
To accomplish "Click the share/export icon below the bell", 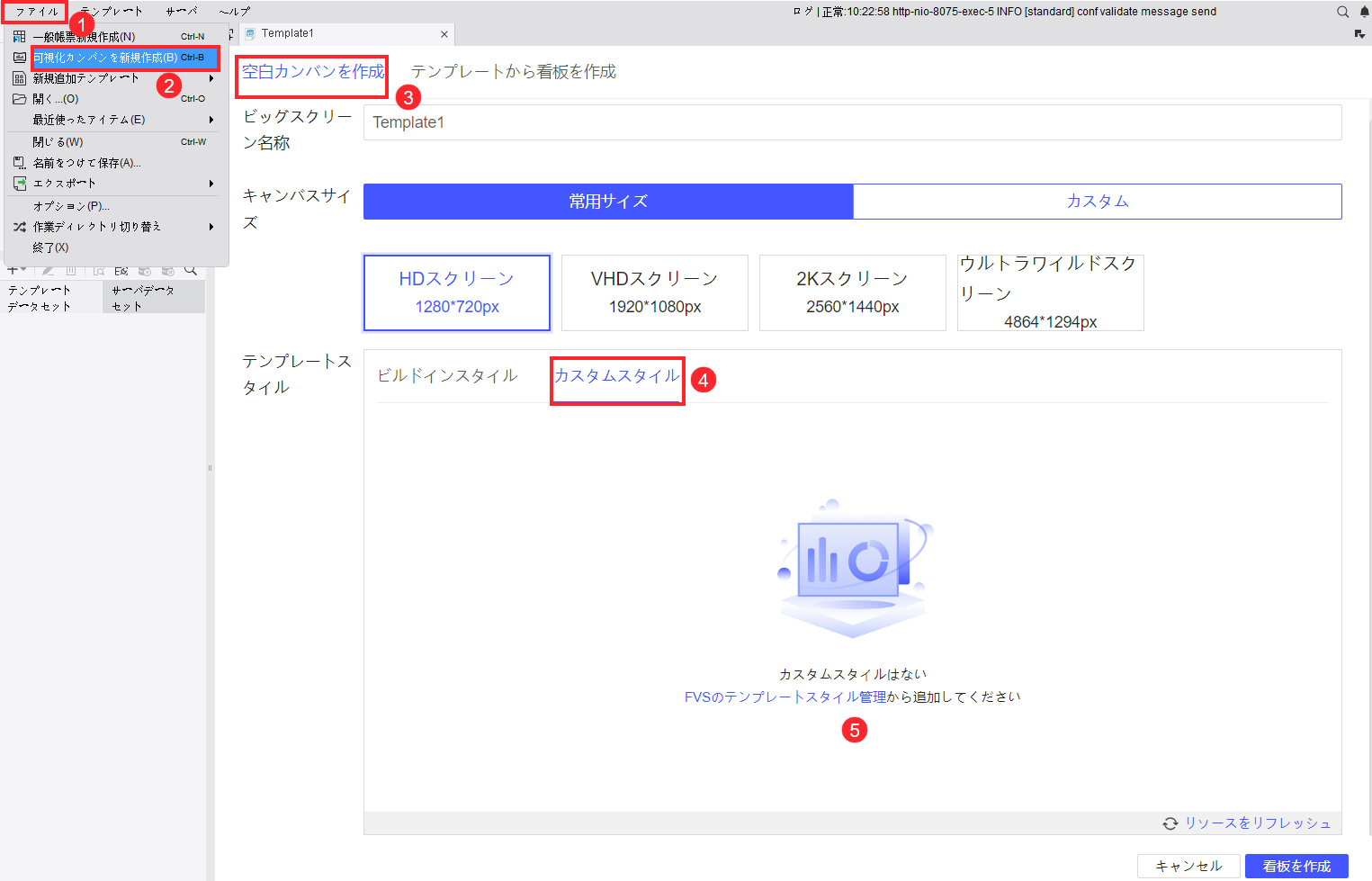I will coord(1359,33).
